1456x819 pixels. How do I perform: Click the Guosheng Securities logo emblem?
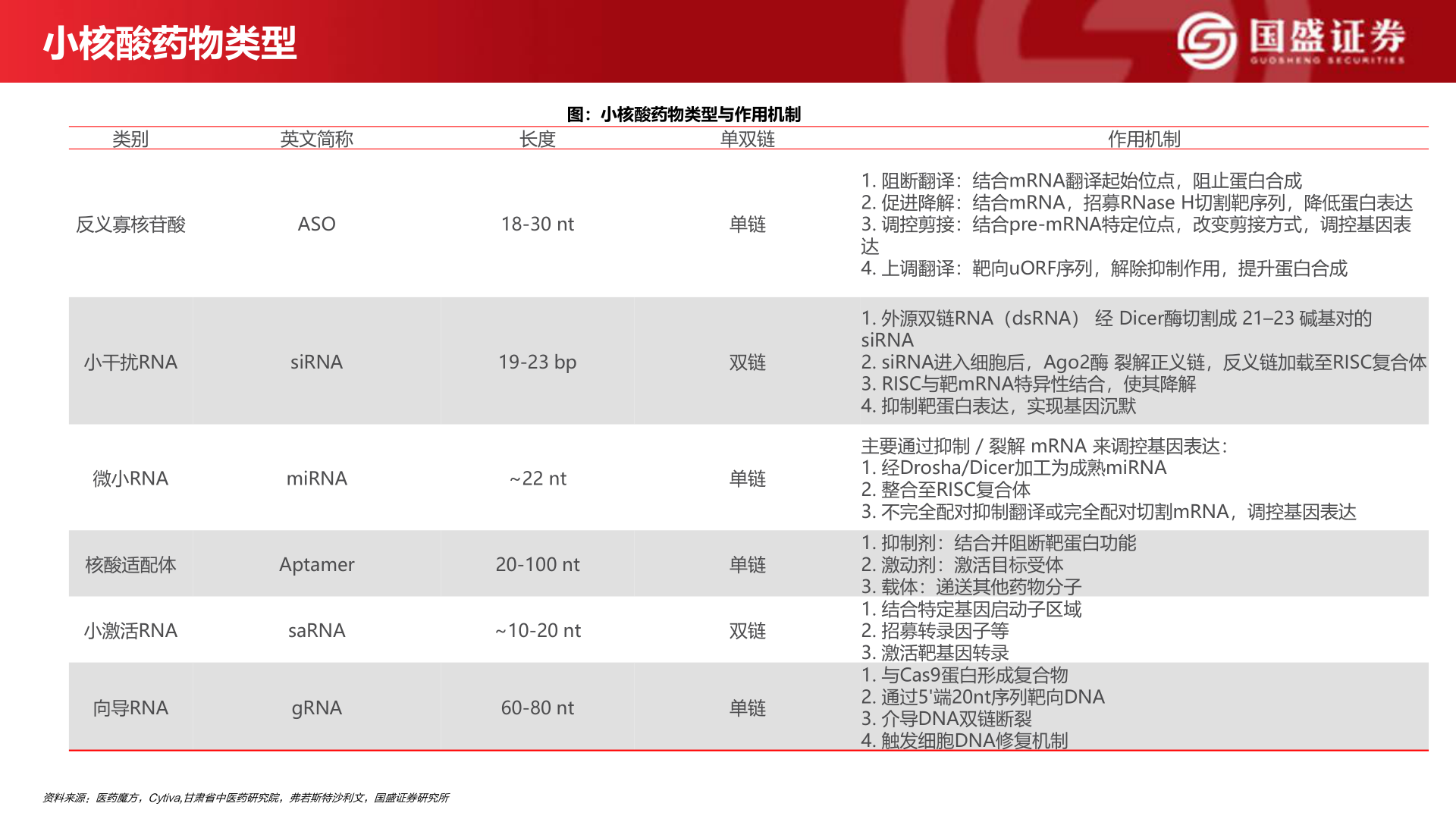click(x=1207, y=41)
